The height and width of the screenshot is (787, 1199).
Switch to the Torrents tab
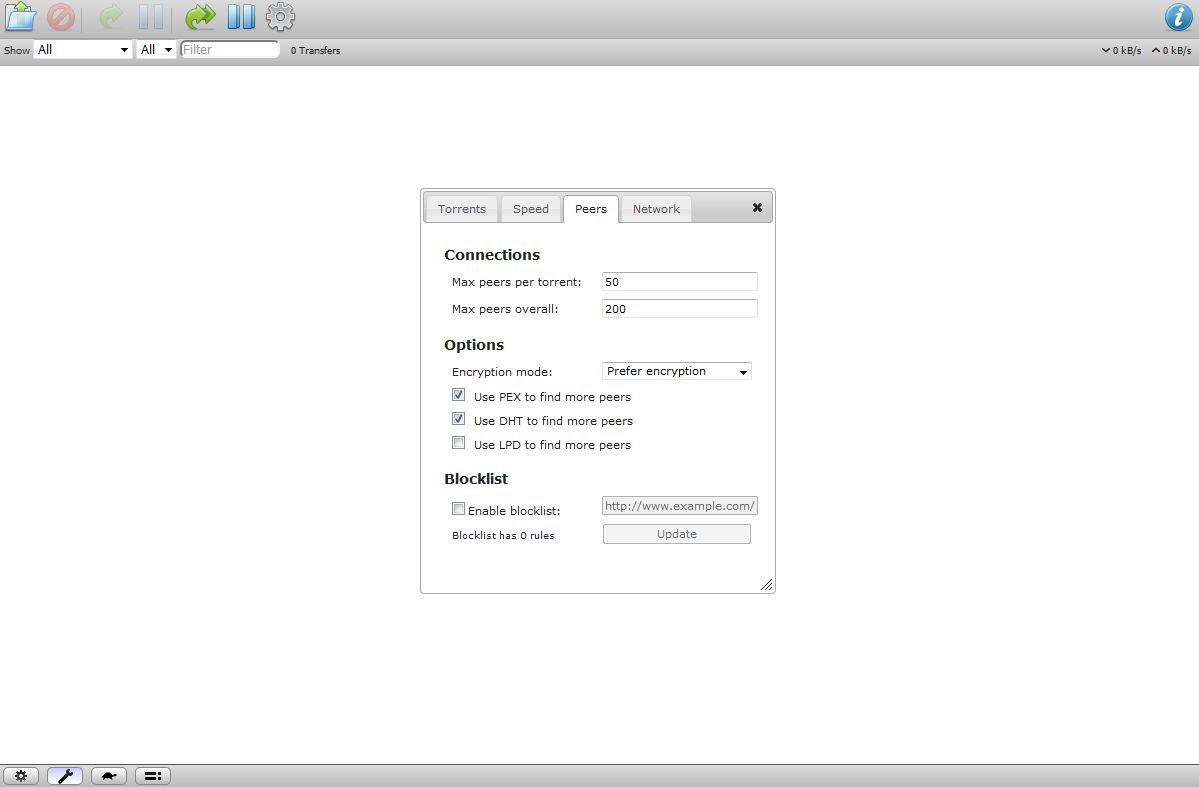coord(462,209)
